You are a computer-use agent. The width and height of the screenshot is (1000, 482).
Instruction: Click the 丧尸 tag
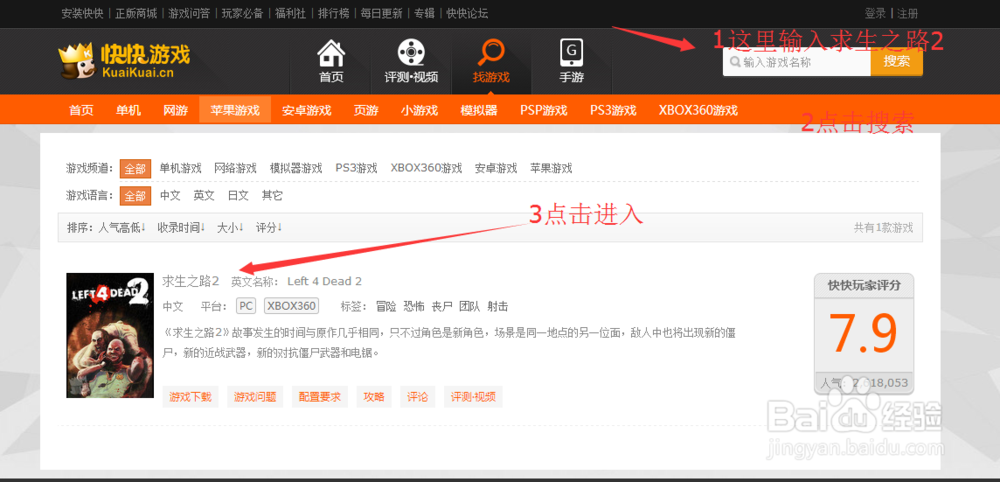click(x=442, y=306)
